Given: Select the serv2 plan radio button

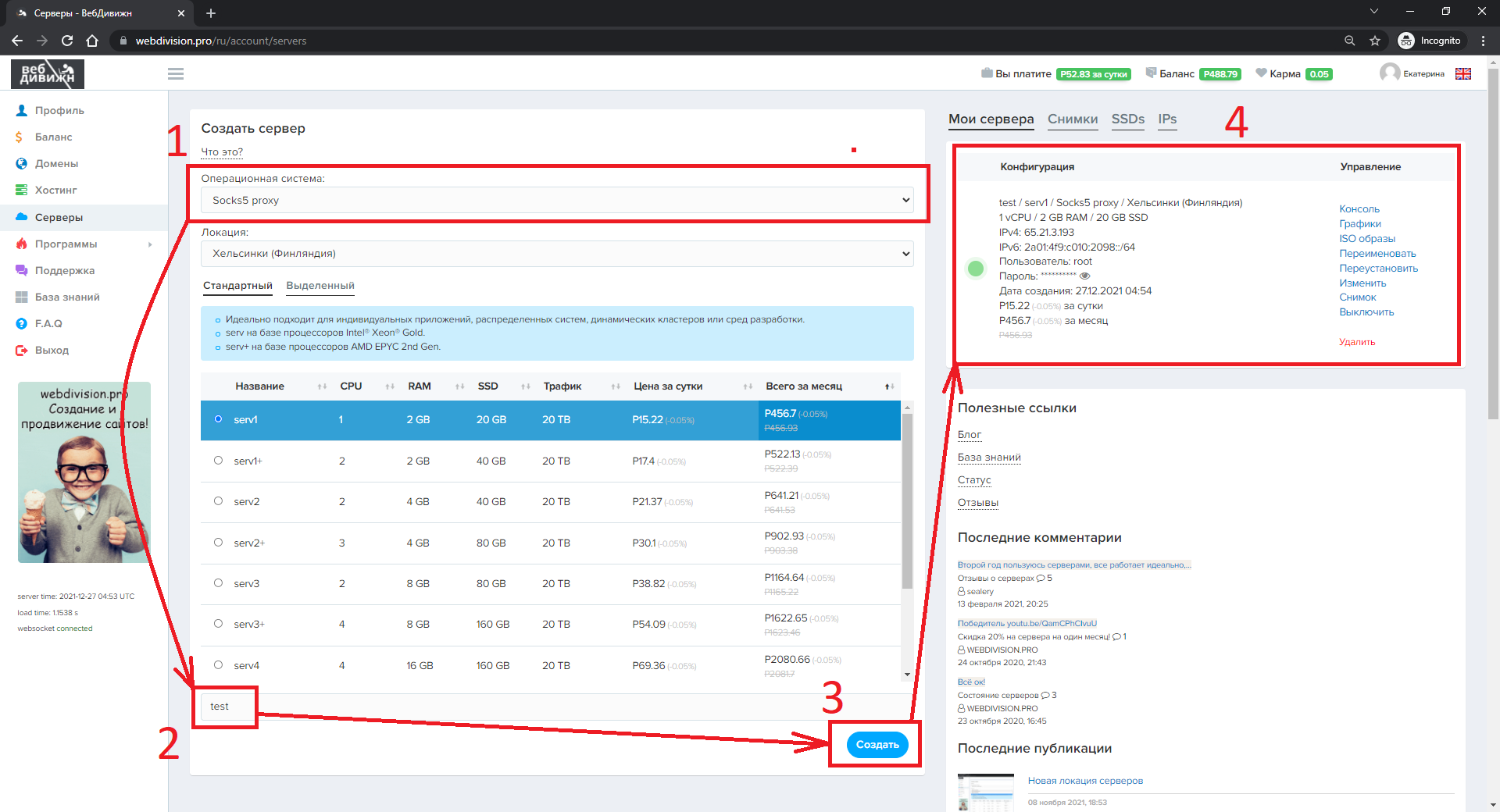Looking at the screenshot, I should coord(218,501).
